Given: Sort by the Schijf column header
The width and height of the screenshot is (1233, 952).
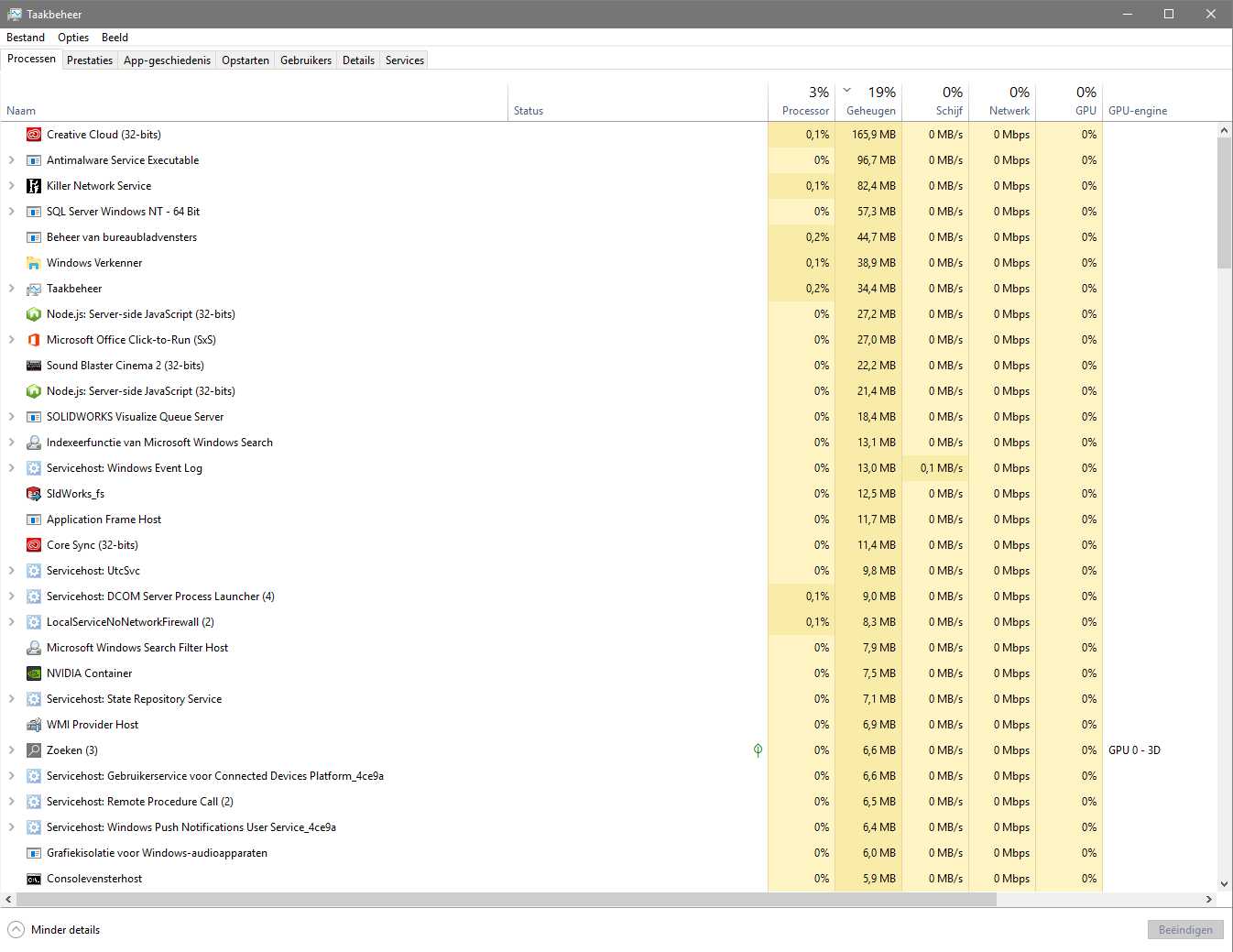Looking at the screenshot, I should point(935,103).
